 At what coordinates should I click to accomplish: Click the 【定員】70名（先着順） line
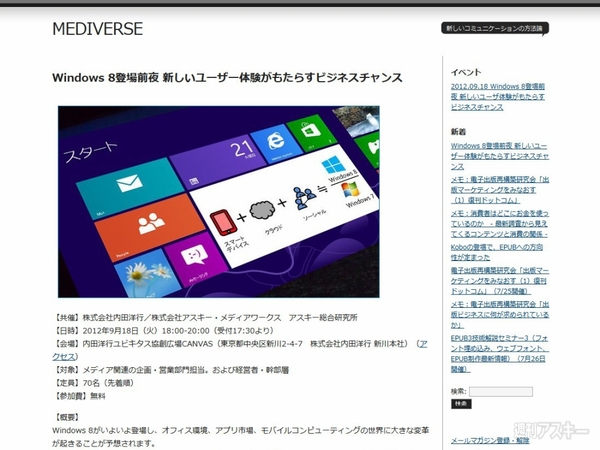95,383
